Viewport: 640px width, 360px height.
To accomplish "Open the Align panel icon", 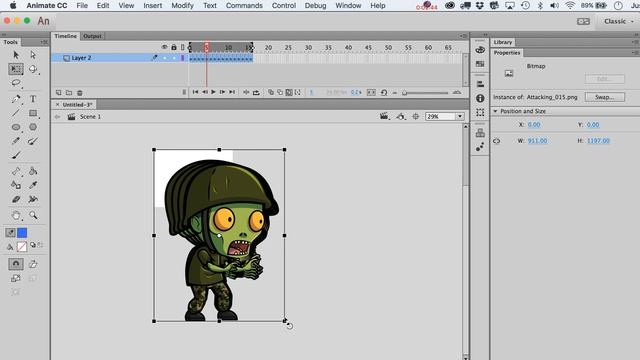I will 480,84.
